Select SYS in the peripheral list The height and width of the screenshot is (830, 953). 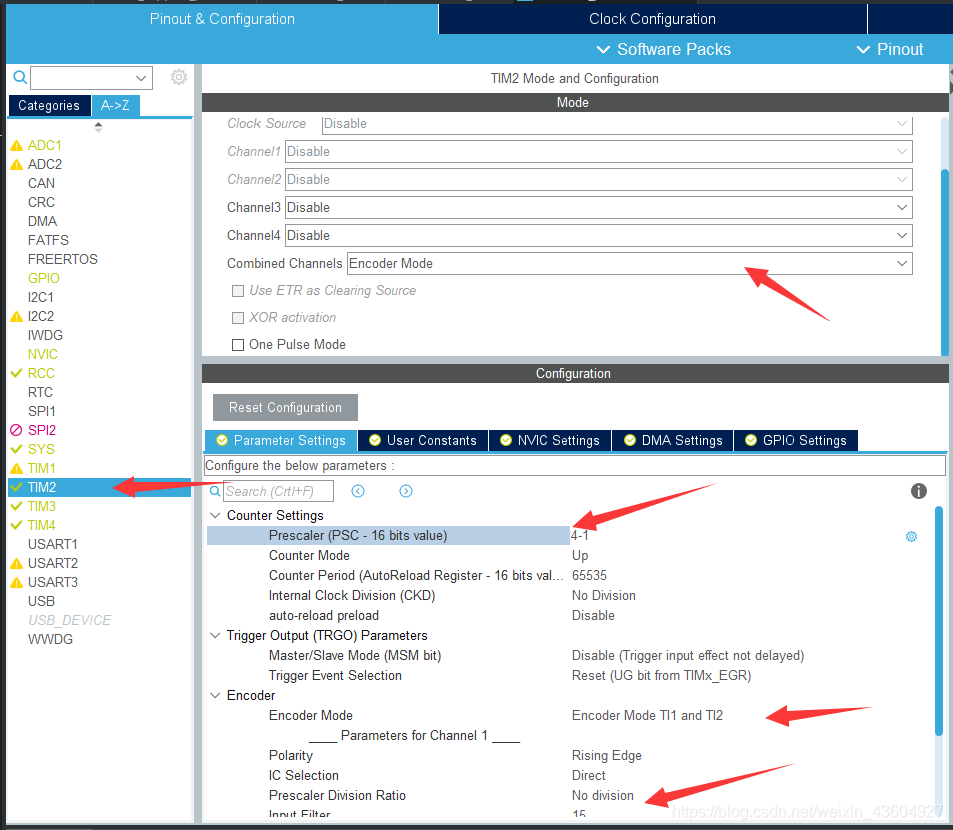[x=41, y=449]
